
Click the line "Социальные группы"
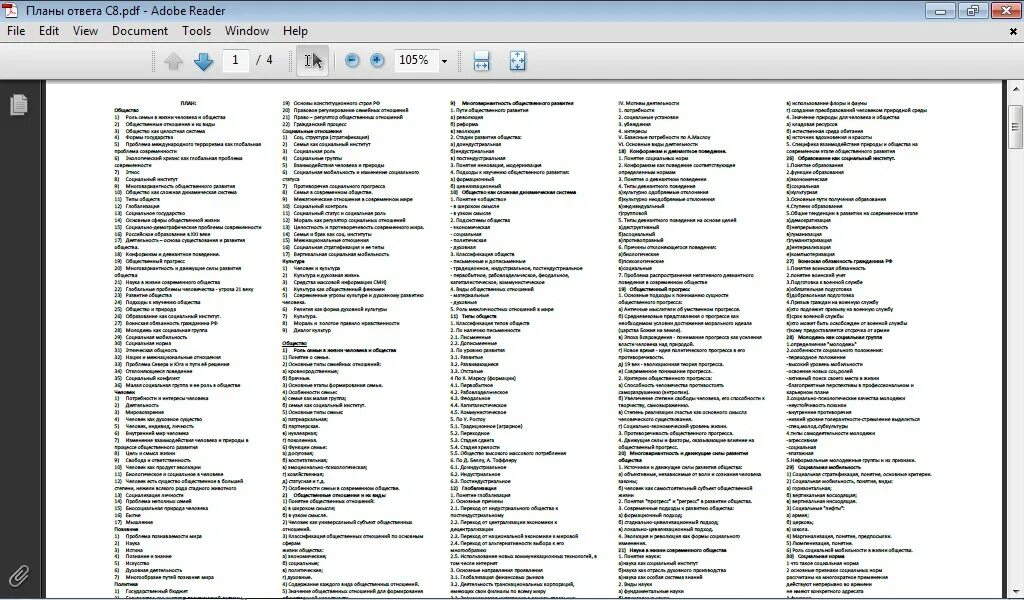tap(317, 158)
